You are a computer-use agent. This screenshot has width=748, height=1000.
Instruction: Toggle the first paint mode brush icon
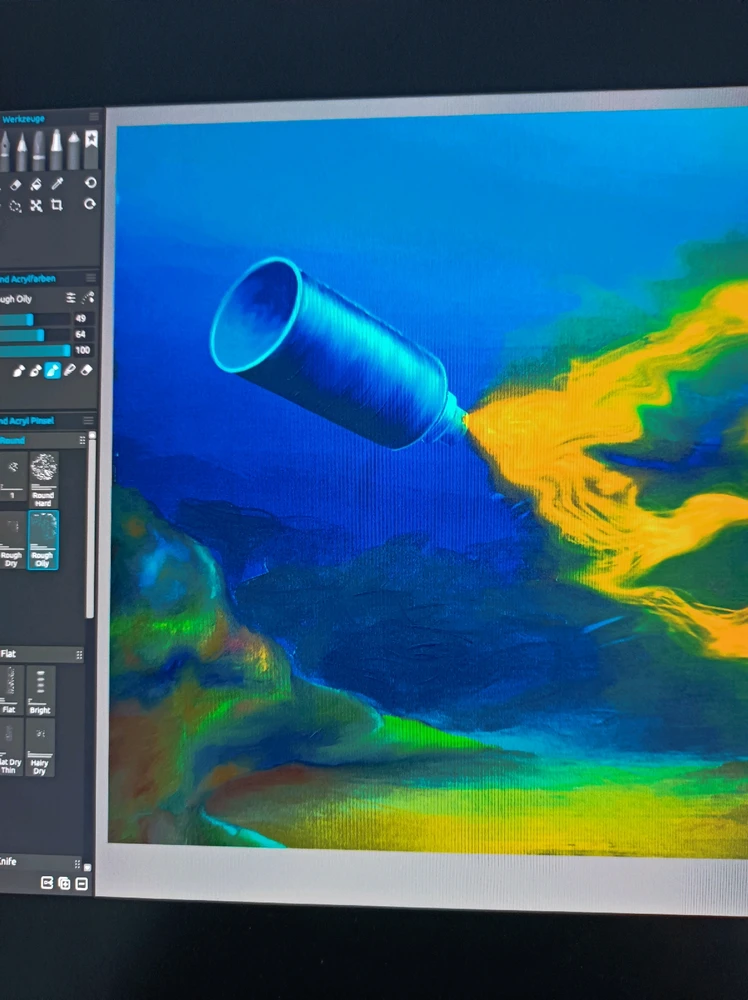click(x=18, y=370)
